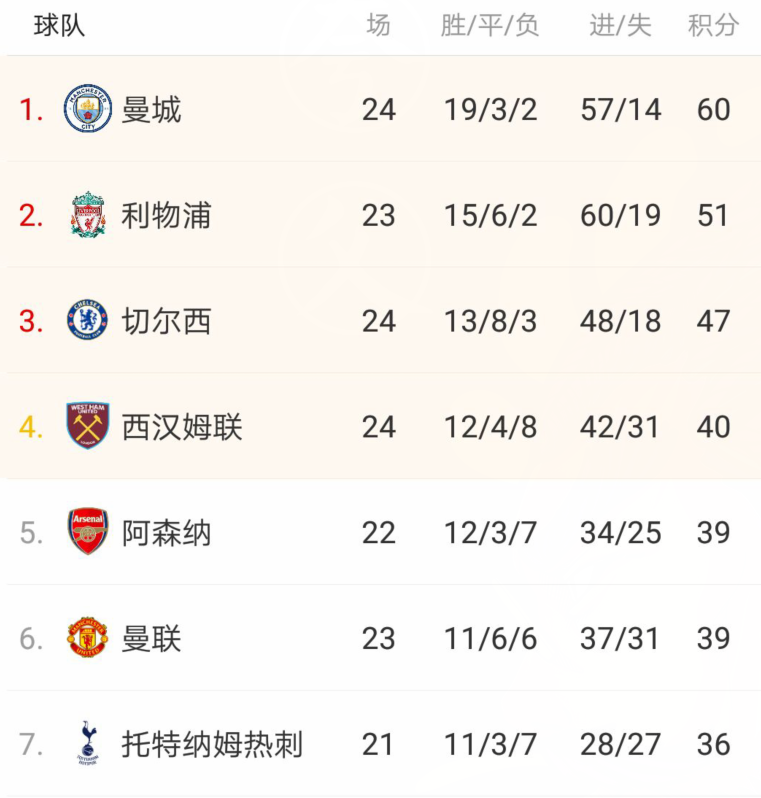Select team name 切尔西
The image size is (761, 798).
166,321
